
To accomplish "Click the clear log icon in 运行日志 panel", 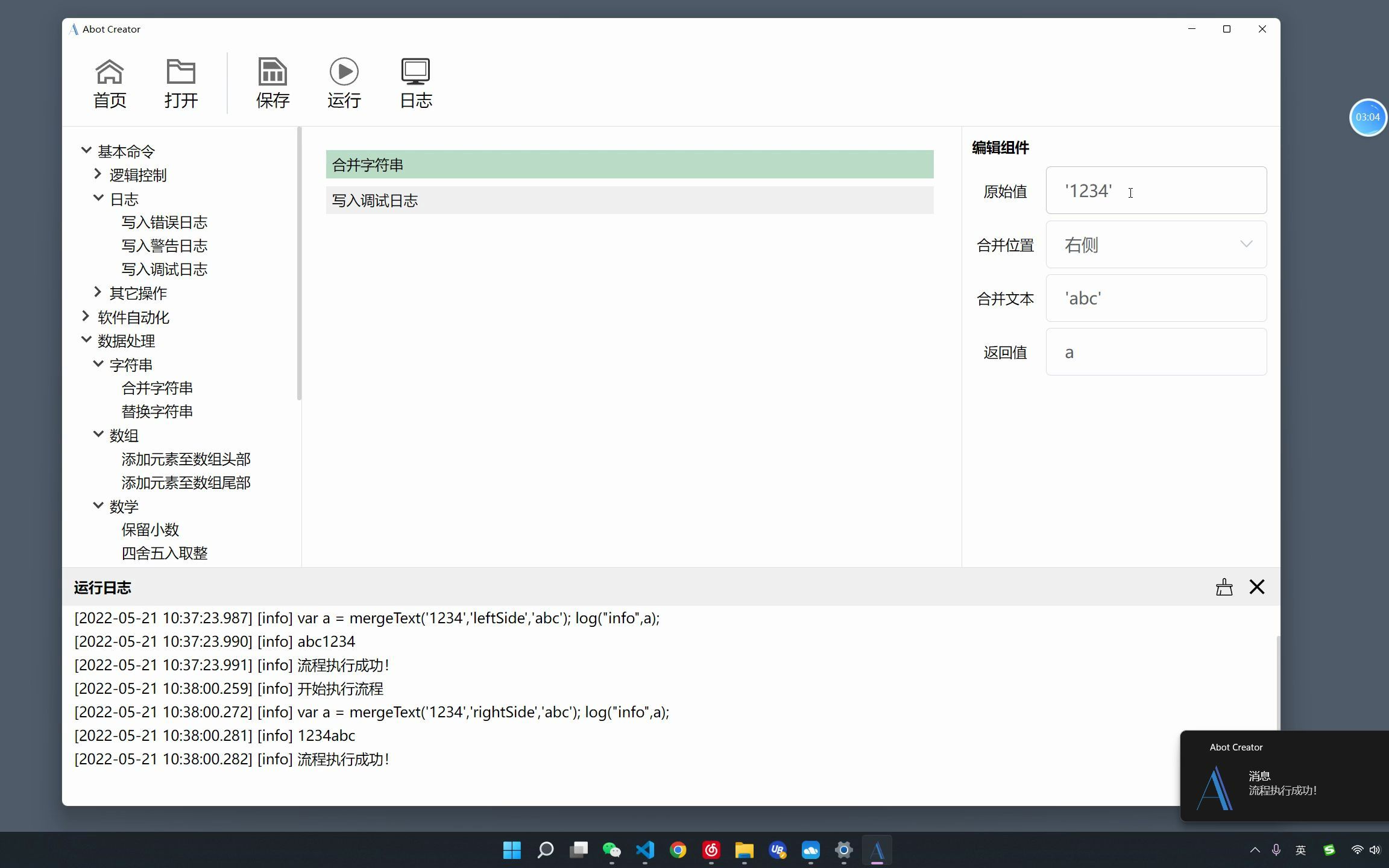I will click(x=1224, y=587).
